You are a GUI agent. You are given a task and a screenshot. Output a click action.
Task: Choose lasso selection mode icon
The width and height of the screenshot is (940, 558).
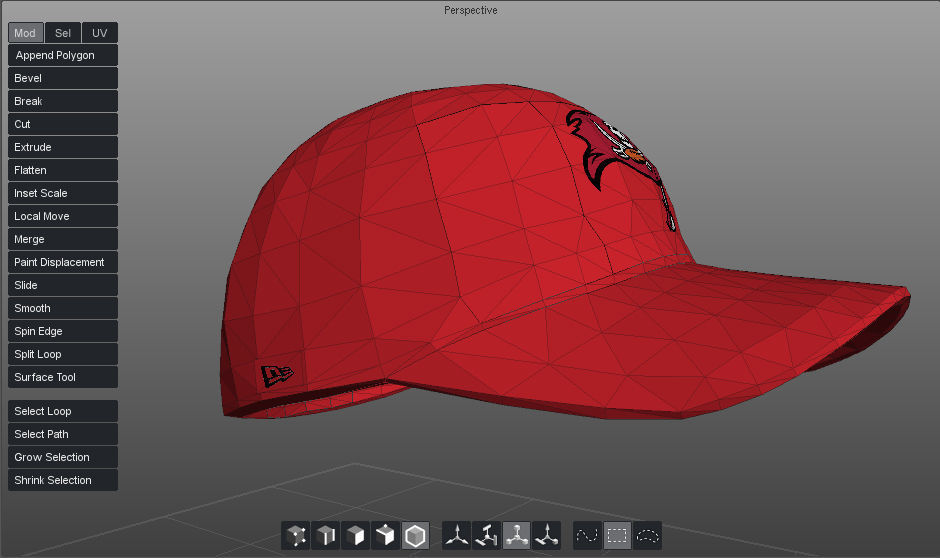(647, 536)
